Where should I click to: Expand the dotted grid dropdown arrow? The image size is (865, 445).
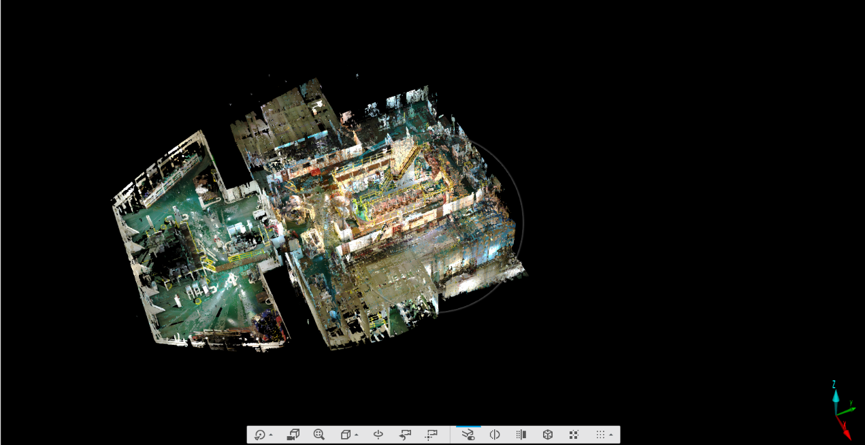[611, 436]
